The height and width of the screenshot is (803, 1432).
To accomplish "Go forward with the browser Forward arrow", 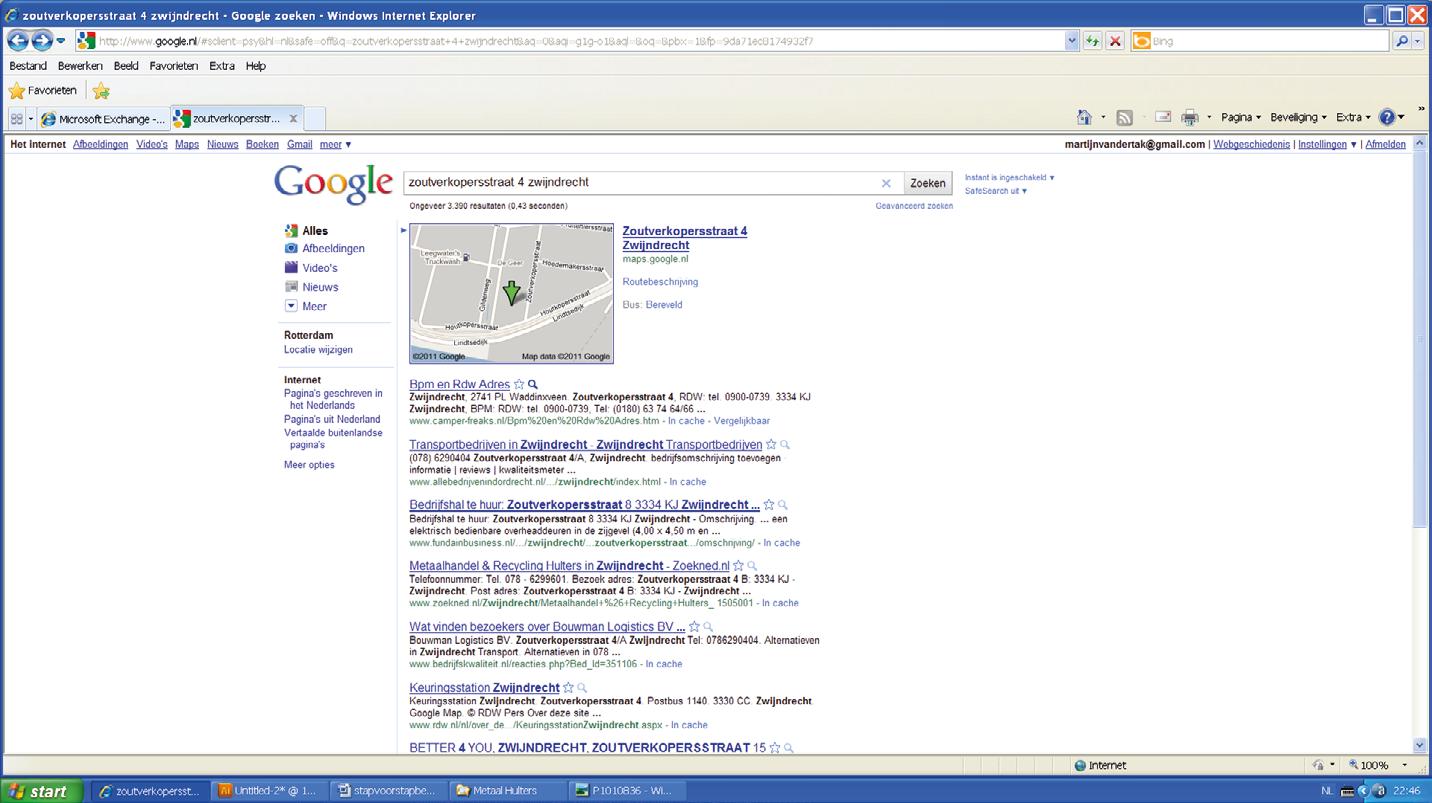I will pos(42,41).
